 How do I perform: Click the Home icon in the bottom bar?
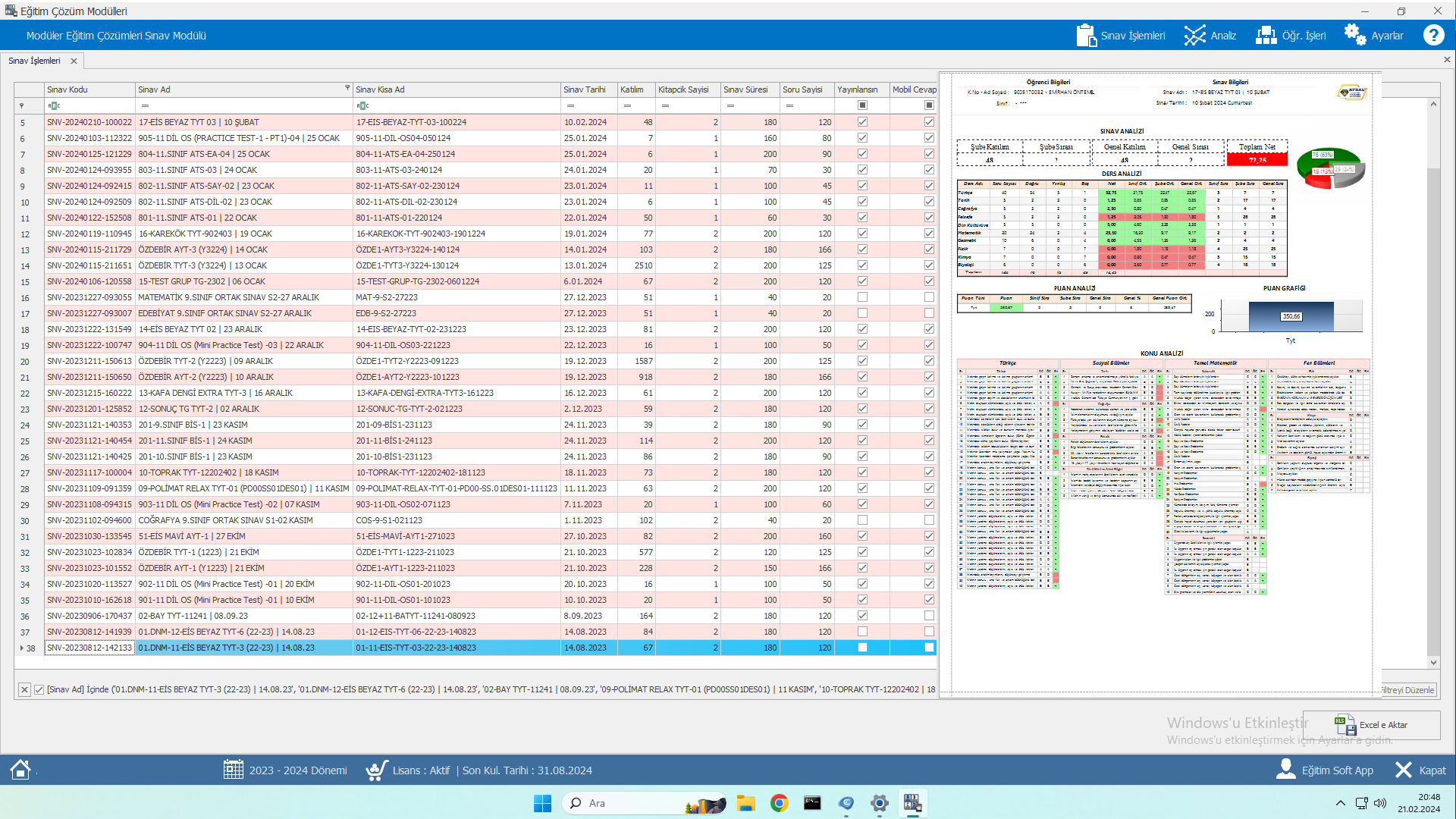click(x=20, y=770)
